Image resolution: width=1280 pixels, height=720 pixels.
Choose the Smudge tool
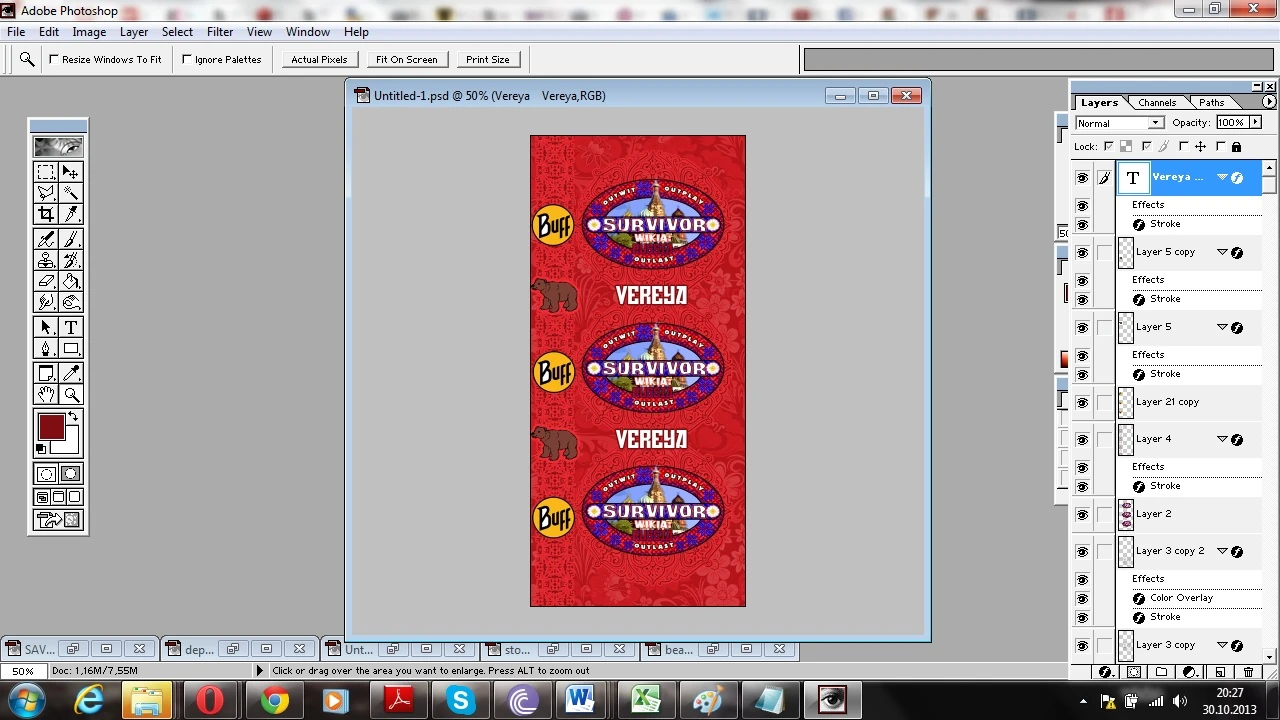tap(46, 302)
